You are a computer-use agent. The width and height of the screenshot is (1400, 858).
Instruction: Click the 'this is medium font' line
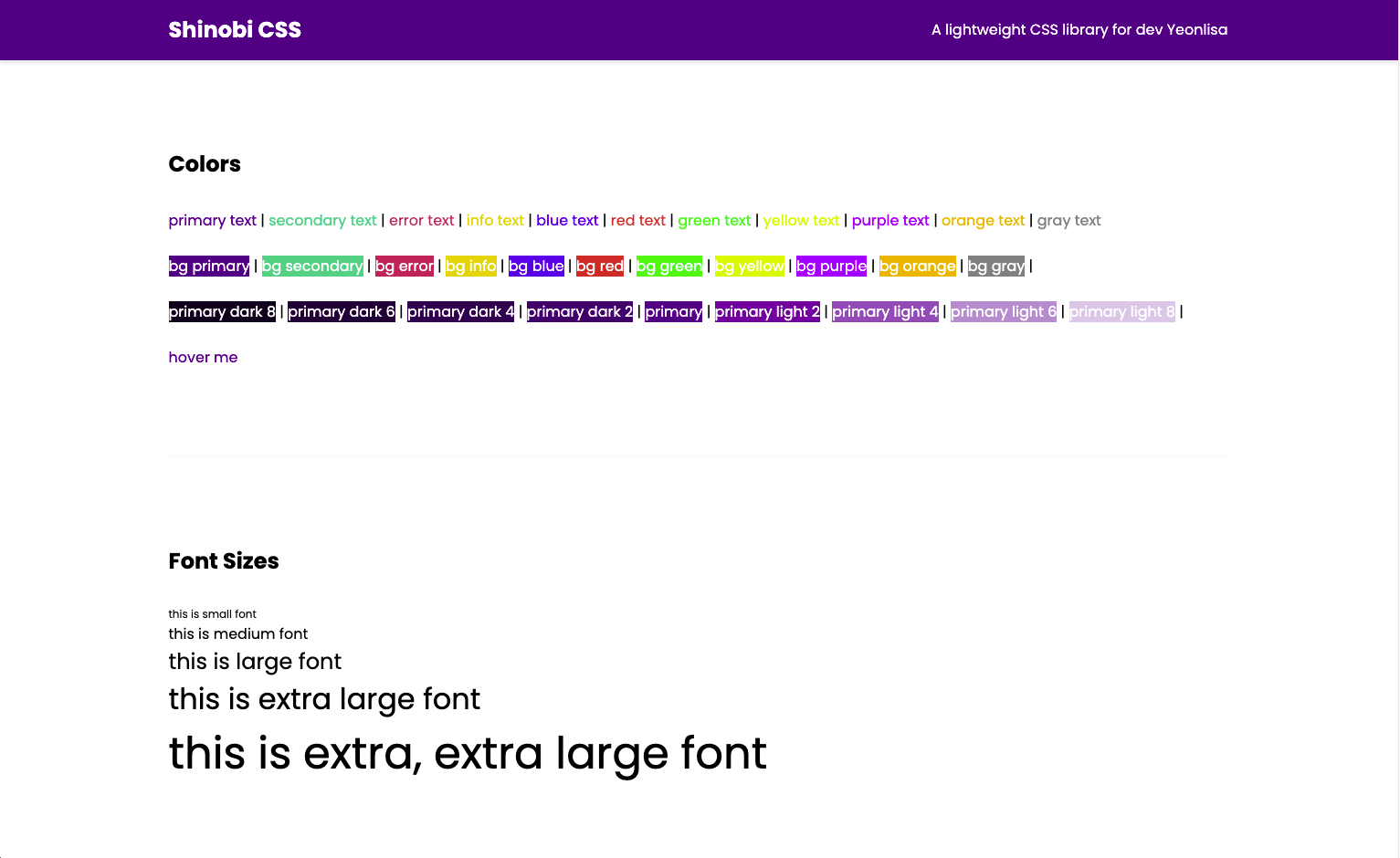pos(238,633)
